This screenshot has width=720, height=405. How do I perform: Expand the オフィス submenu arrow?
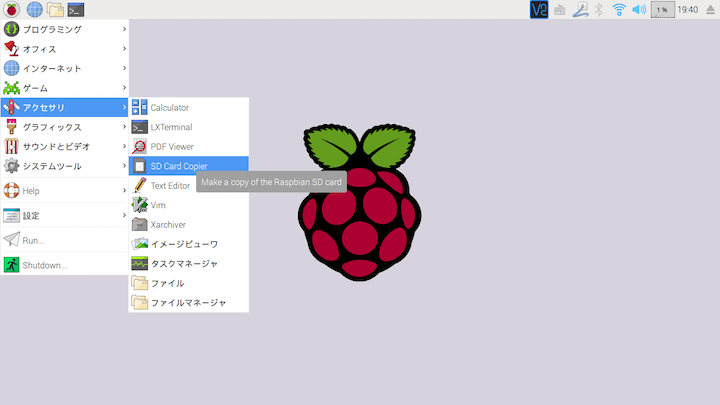tap(124, 49)
